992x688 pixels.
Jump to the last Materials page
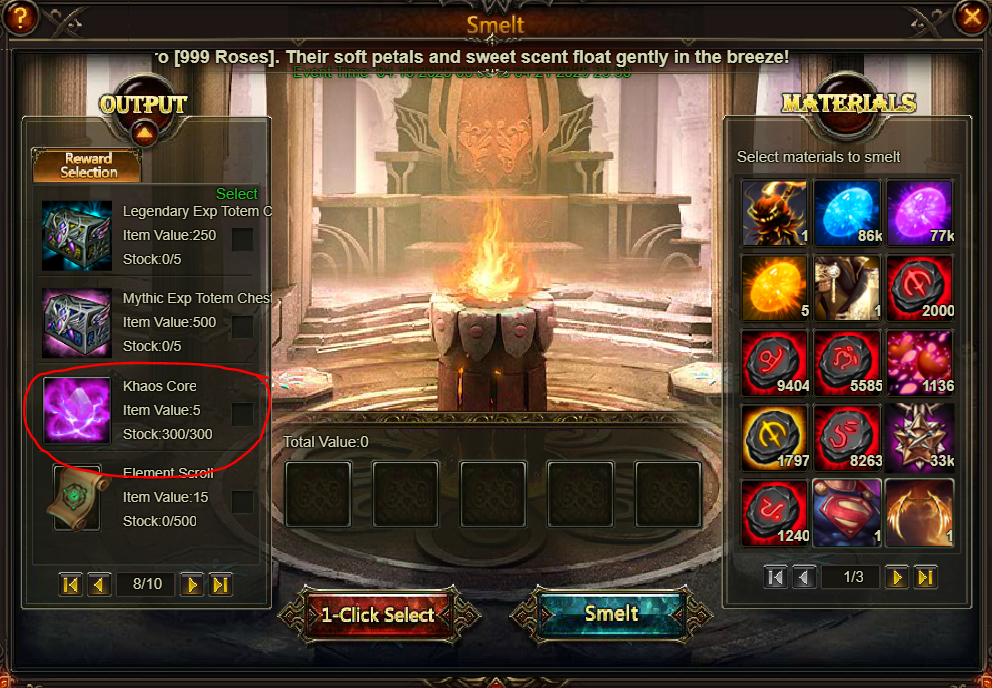coord(925,577)
